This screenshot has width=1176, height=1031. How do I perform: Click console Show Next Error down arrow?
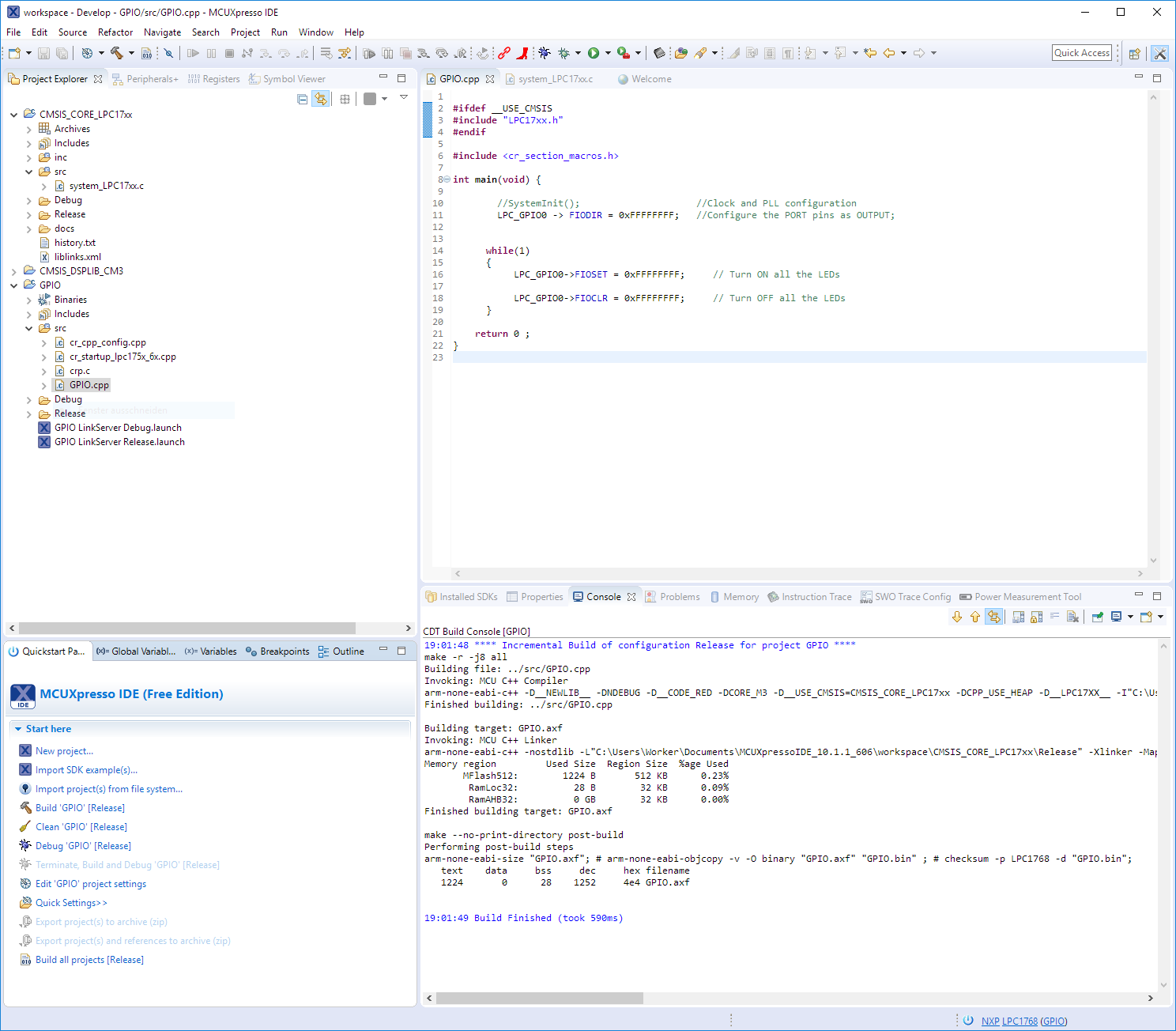957,617
